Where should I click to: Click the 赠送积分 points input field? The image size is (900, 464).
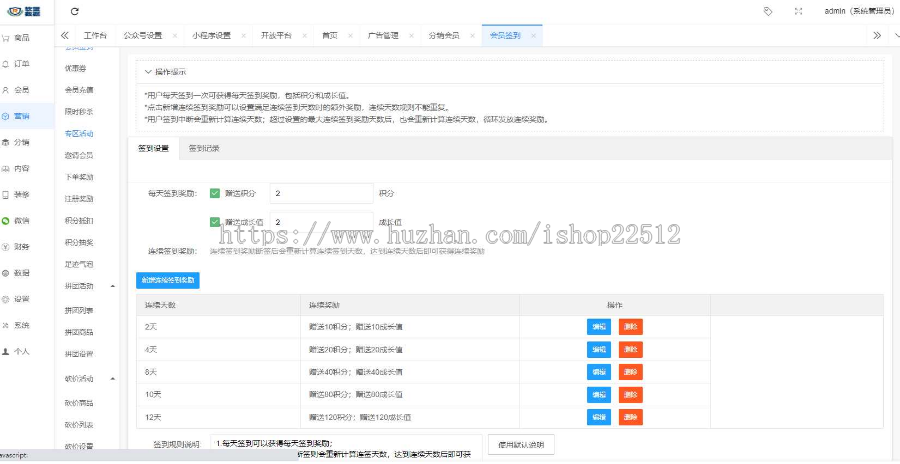tap(320, 193)
